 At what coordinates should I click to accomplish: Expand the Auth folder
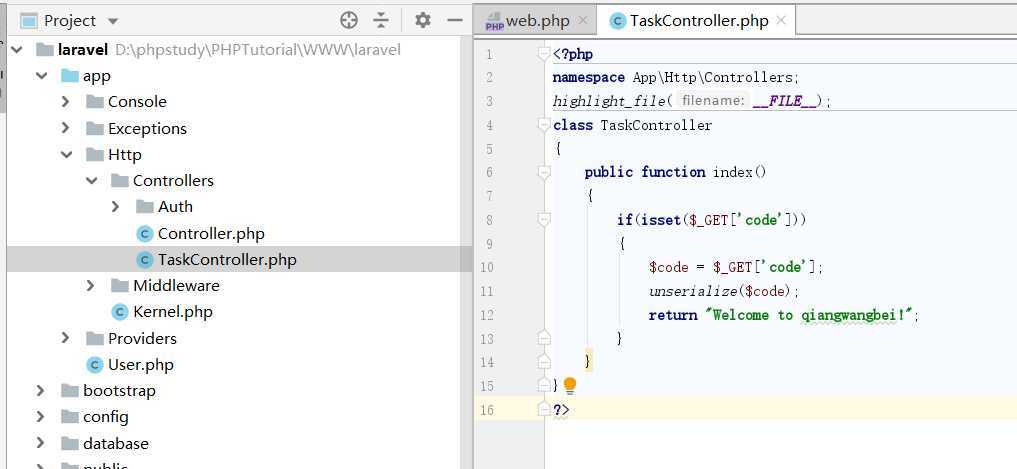pyautogui.click(x=115, y=206)
